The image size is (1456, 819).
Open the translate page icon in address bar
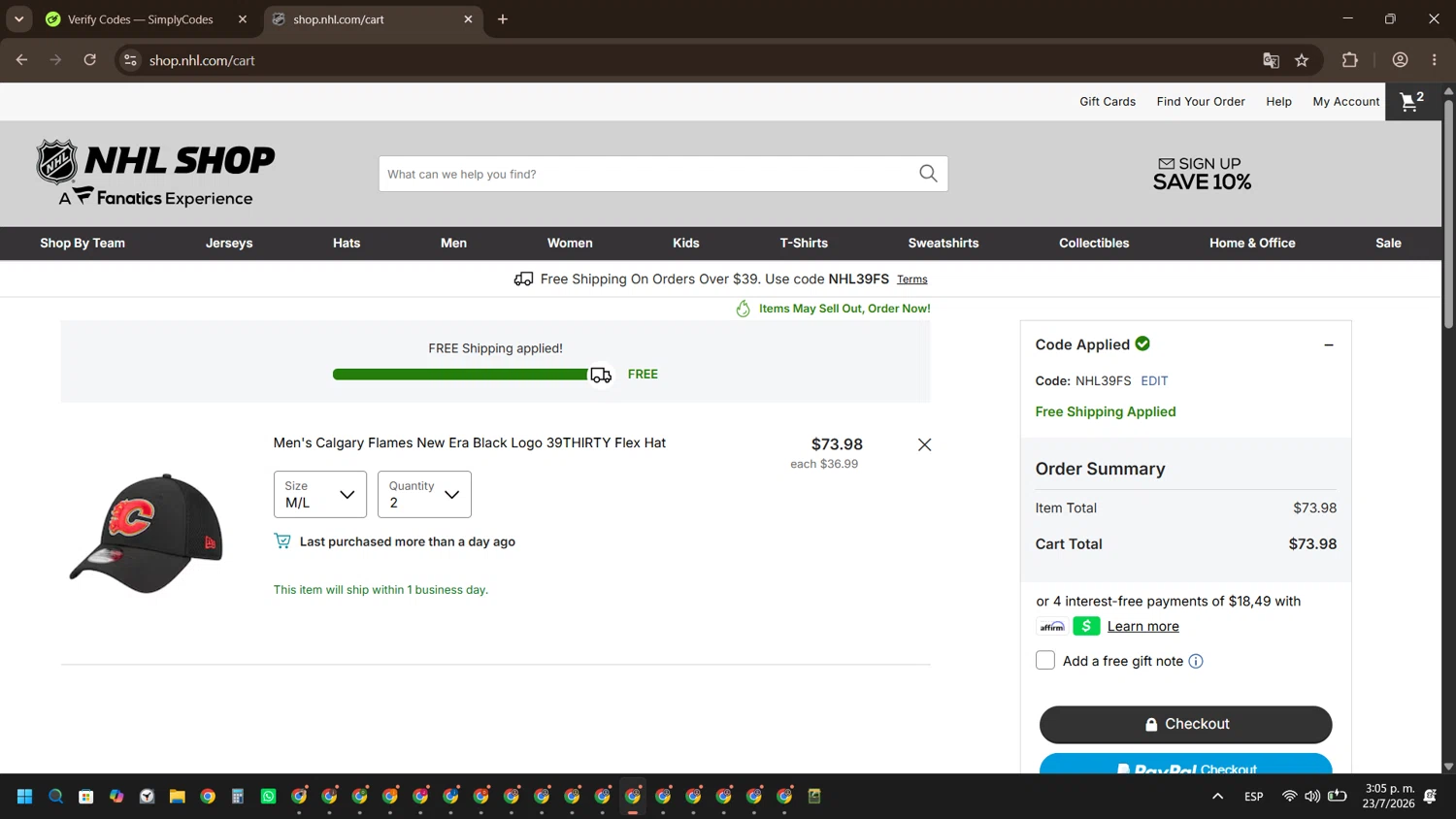(x=1271, y=60)
